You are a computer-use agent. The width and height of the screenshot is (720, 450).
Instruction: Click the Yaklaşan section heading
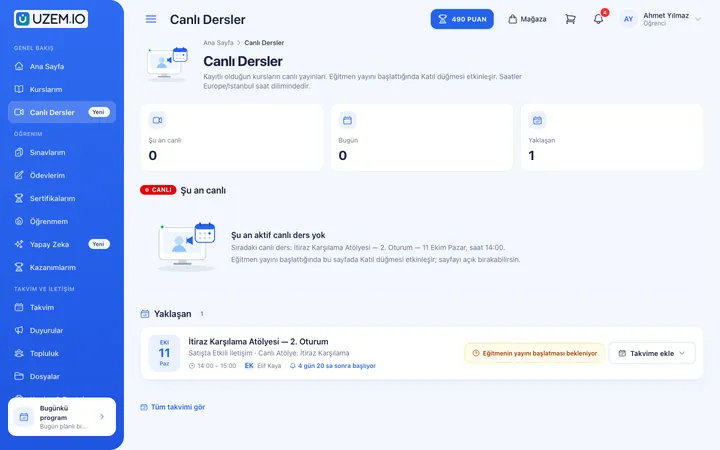pyautogui.click(x=172, y=314)
